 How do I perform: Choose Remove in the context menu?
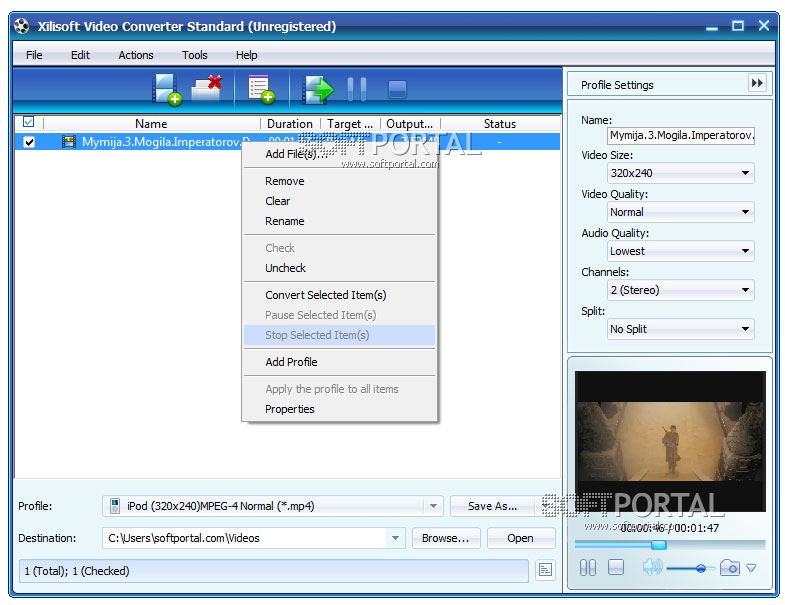click(339, 181)
